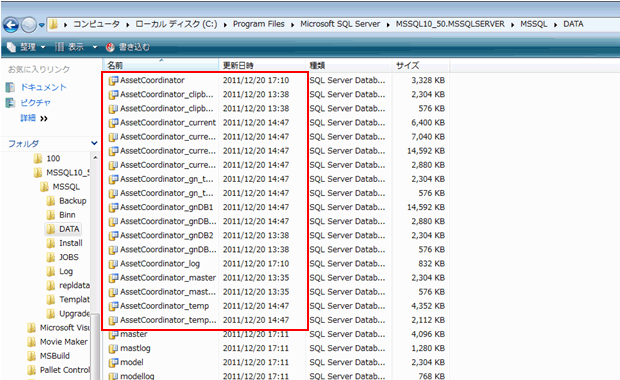Select MSSQL breadcrumb segment
The width and height of the screenshot is (620, 380).
tap(533, 24)
